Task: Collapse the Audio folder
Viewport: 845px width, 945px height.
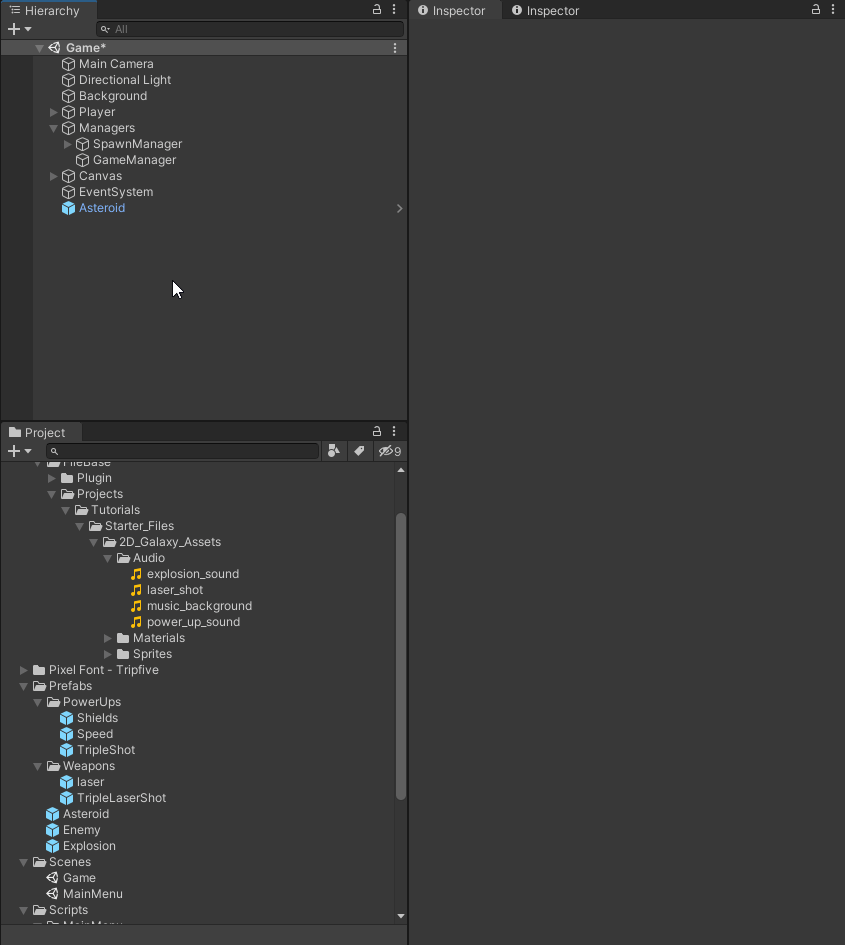Action: pos(107,558)
